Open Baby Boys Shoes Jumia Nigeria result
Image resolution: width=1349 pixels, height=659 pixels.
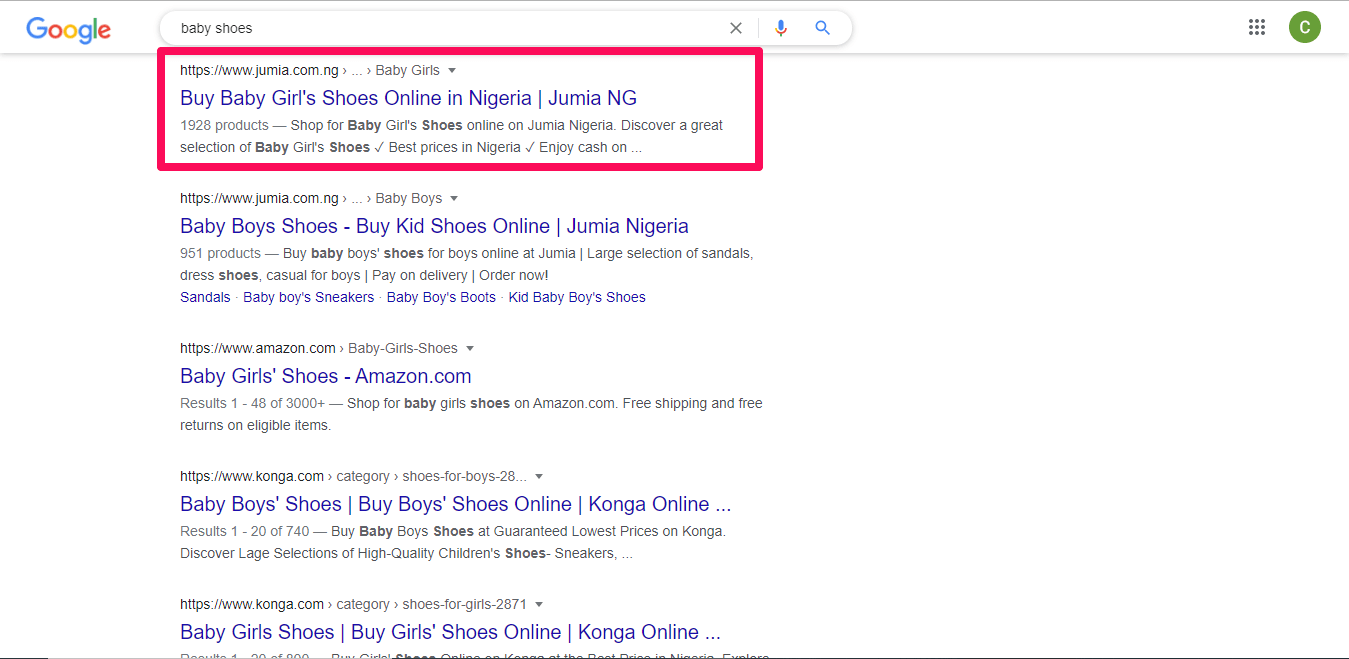[x=434, y=226]
